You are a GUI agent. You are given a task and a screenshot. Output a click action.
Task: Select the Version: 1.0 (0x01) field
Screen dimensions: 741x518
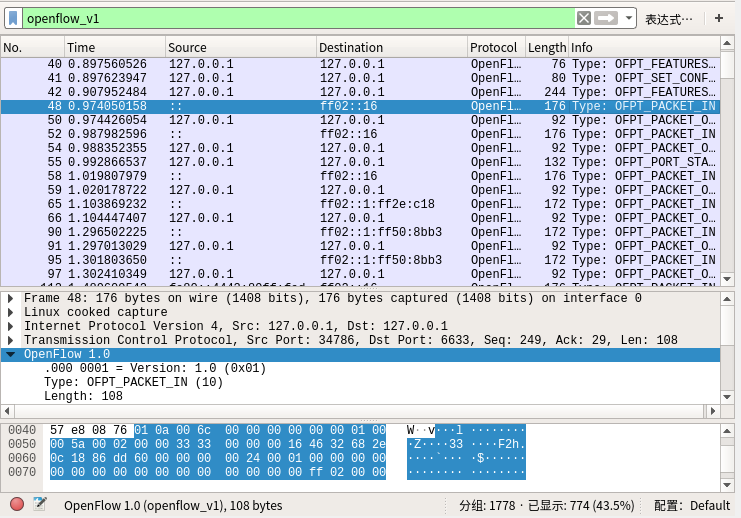click(155, 368)
